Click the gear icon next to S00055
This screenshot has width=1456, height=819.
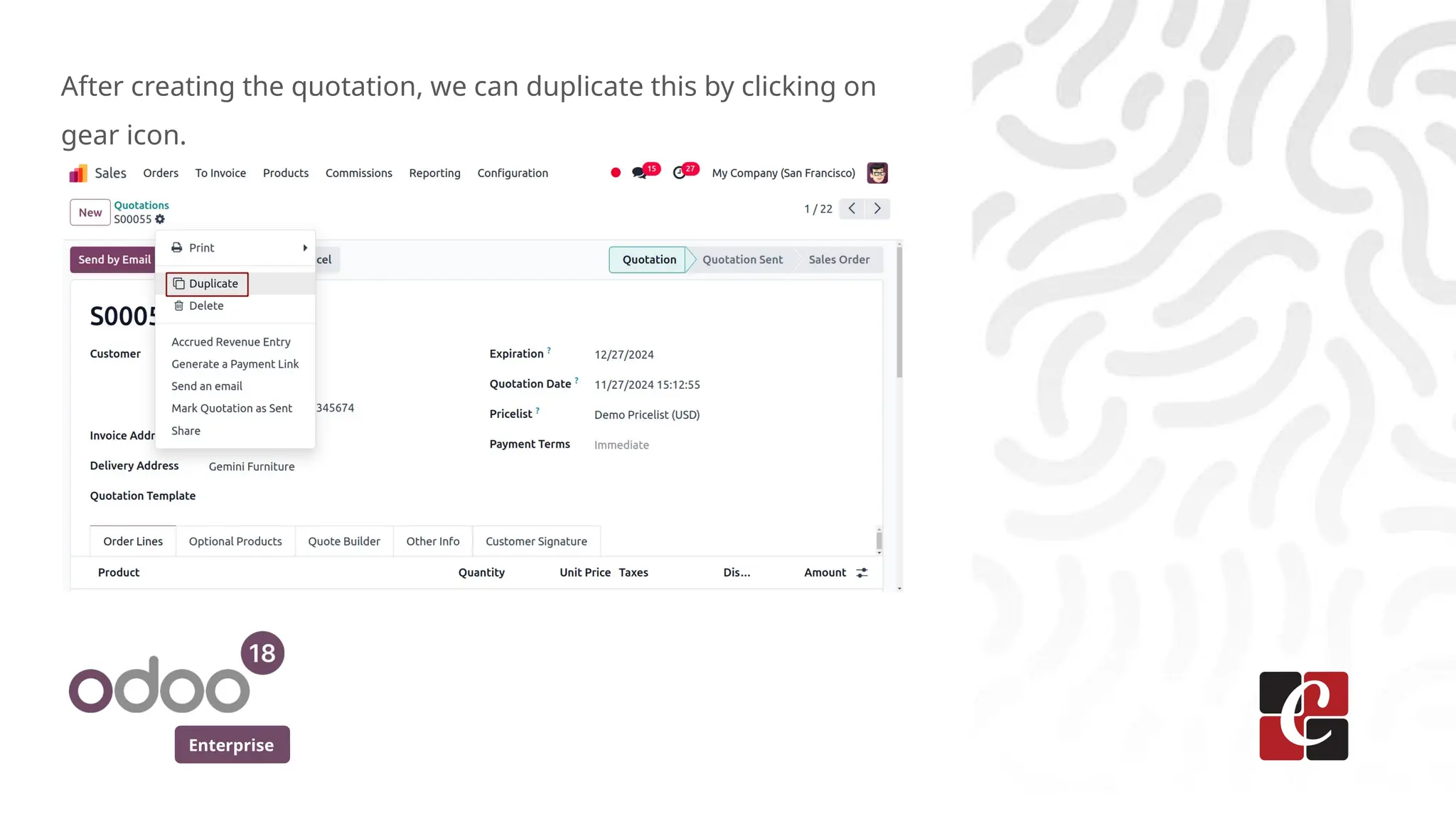tap(160, 219)
